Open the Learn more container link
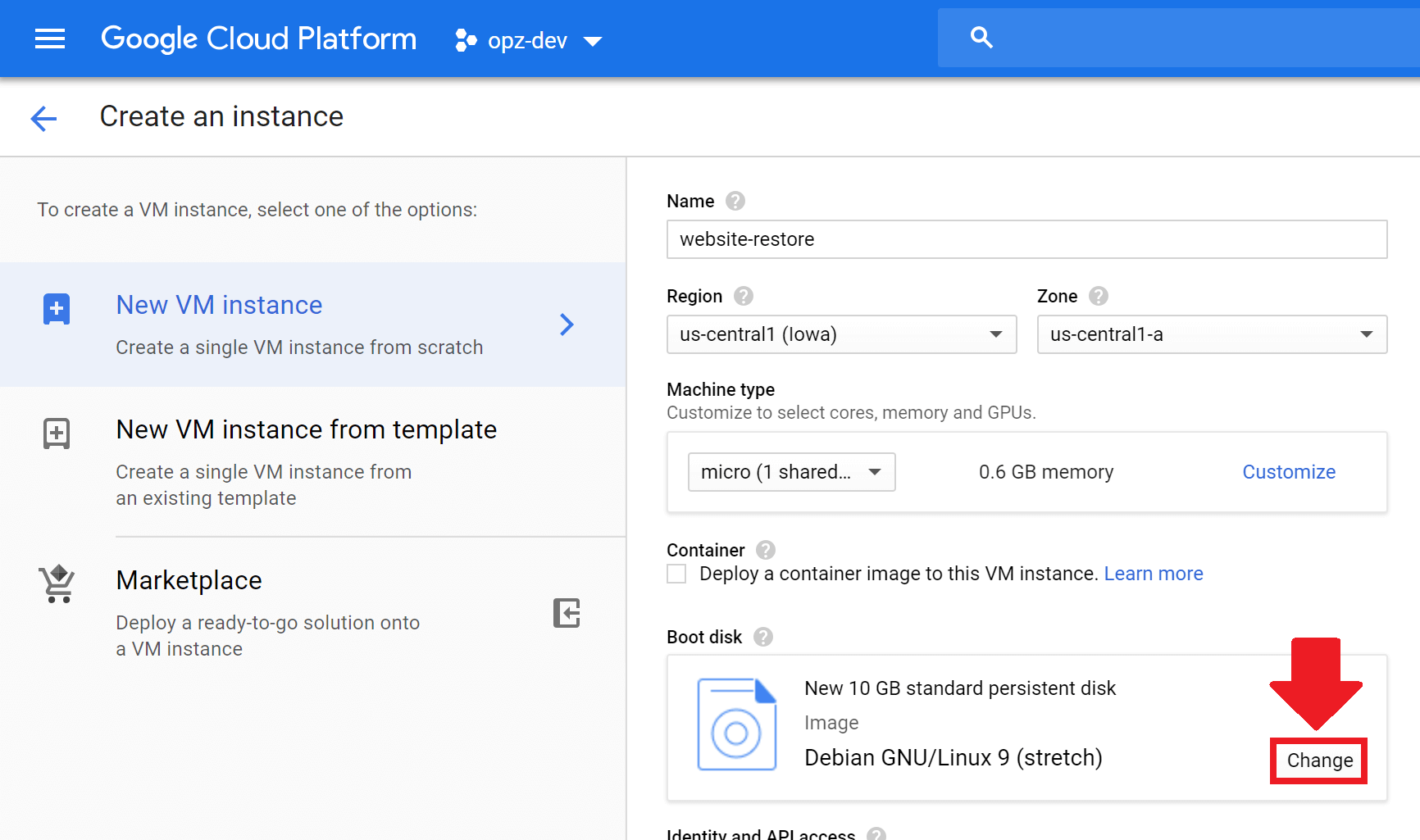Viewport: 1420px width, 840px height. (x=1154, y=574)
